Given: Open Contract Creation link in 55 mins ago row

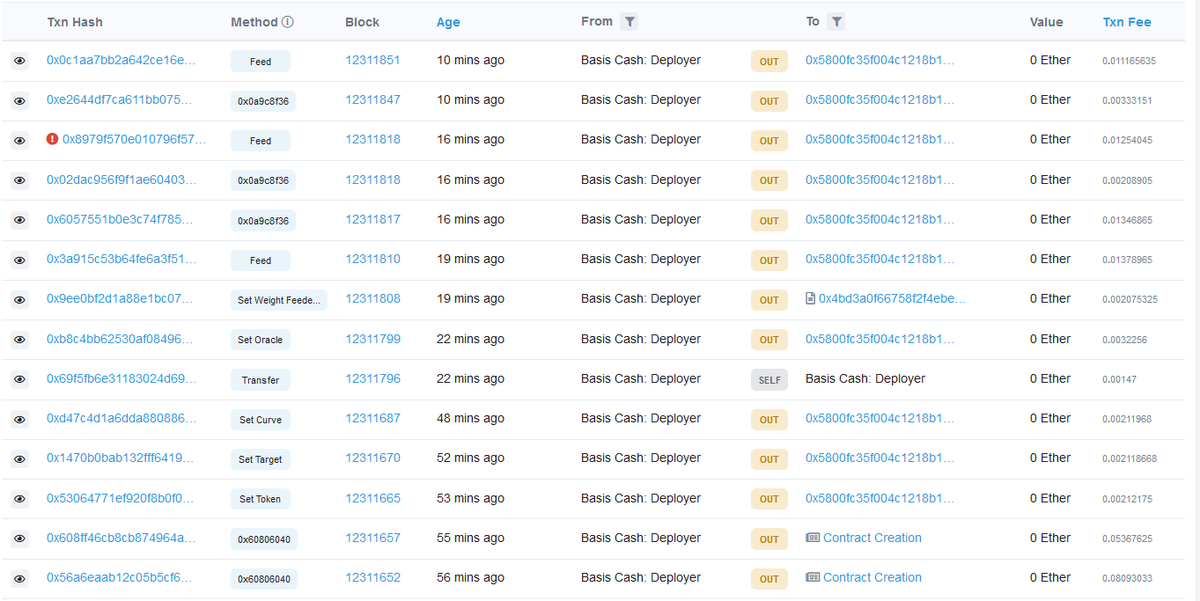Looking at the screenshot, I should (872, 538).
